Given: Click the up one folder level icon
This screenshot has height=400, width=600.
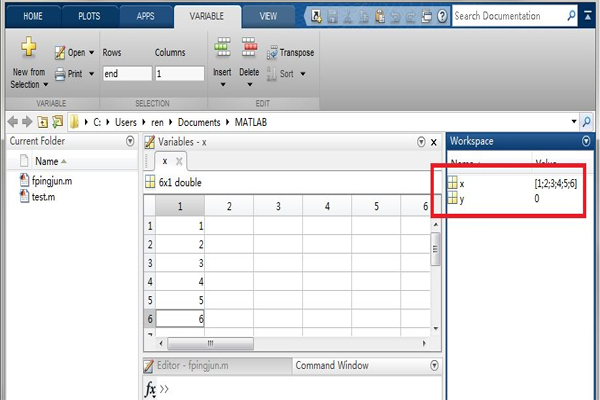Looking at the screenshot, I should click(42, 122).
